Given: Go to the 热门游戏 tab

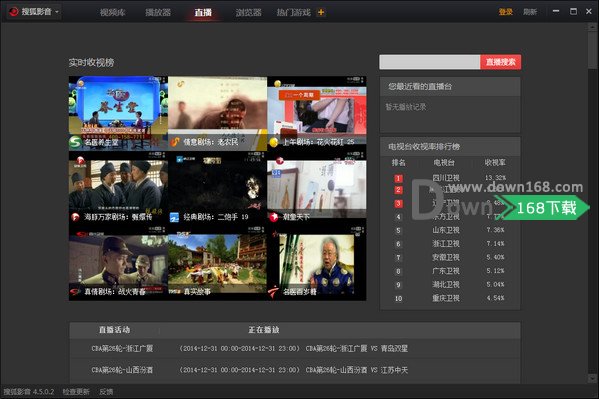Looking at the screenshot, I should (x=293, y=12).
